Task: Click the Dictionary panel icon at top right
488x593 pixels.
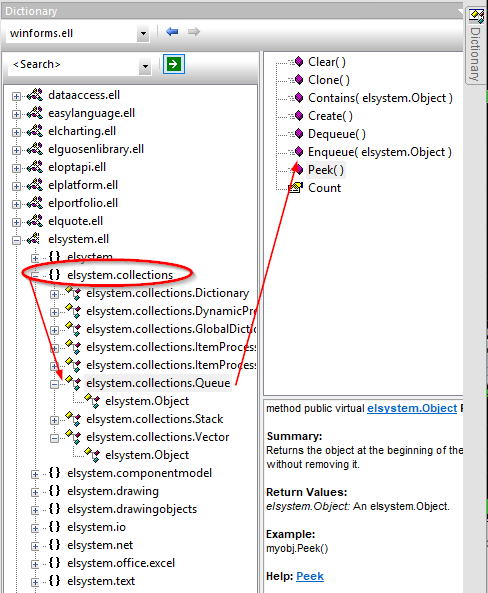Action: (476, 16)
